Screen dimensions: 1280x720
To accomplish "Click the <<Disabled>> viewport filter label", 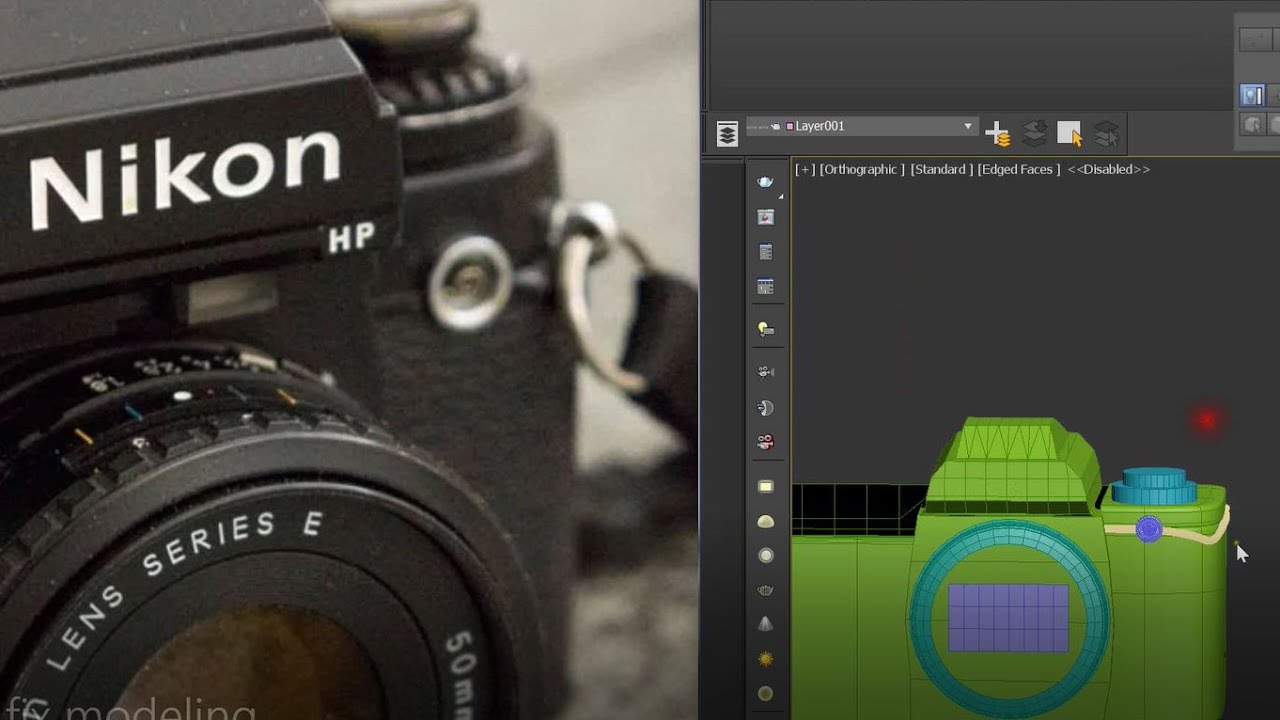I will coord(1108,169).
